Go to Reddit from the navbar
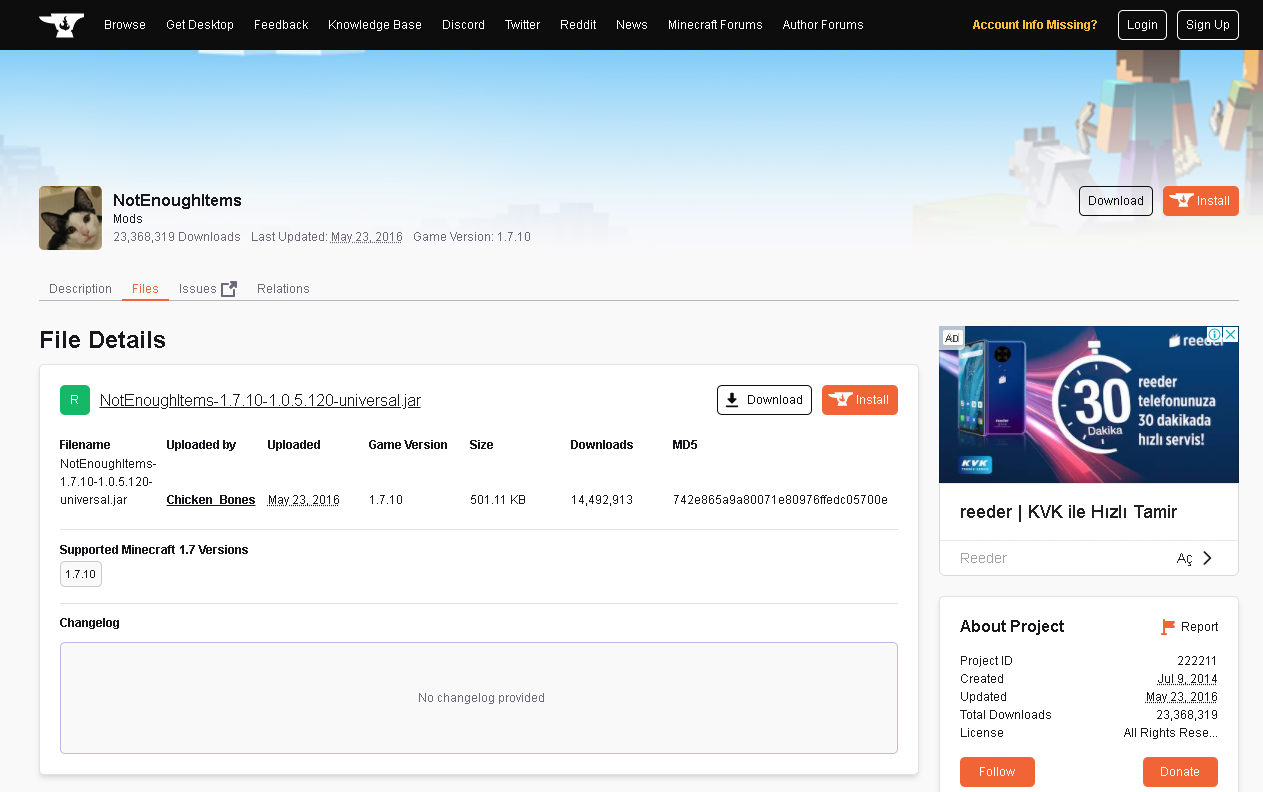1263x792 pixels. (578, 25)
